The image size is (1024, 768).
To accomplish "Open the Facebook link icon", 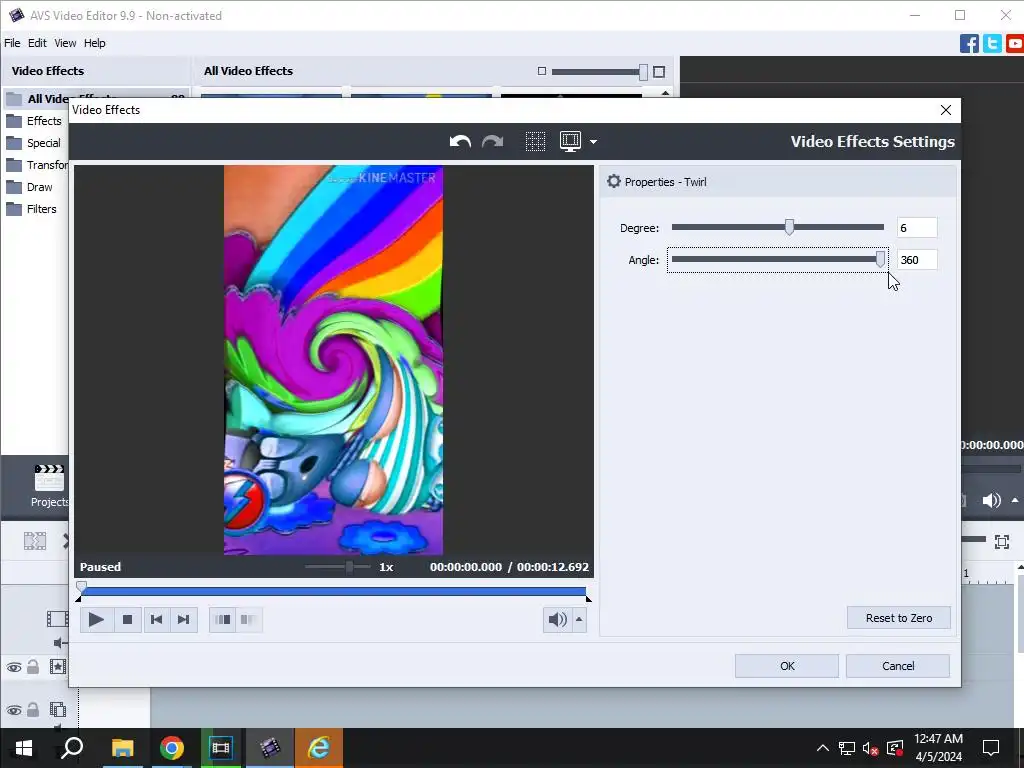I will tap(969, 44).
